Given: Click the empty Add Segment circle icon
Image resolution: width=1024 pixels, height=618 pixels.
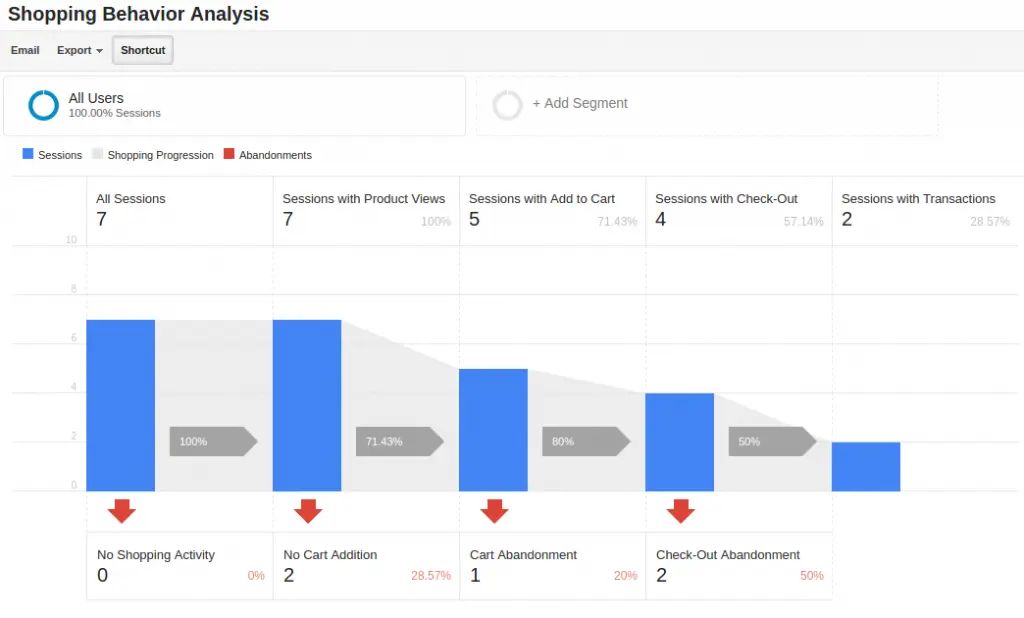Looking at the screenshot, I should (507, 105).
